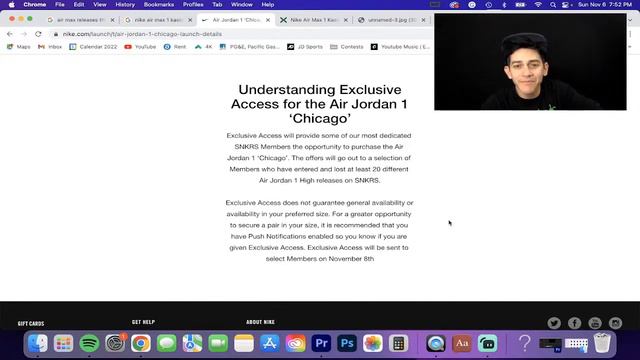Open Calculator from the dock
The image size is (640, 360).
click(399, 343)
